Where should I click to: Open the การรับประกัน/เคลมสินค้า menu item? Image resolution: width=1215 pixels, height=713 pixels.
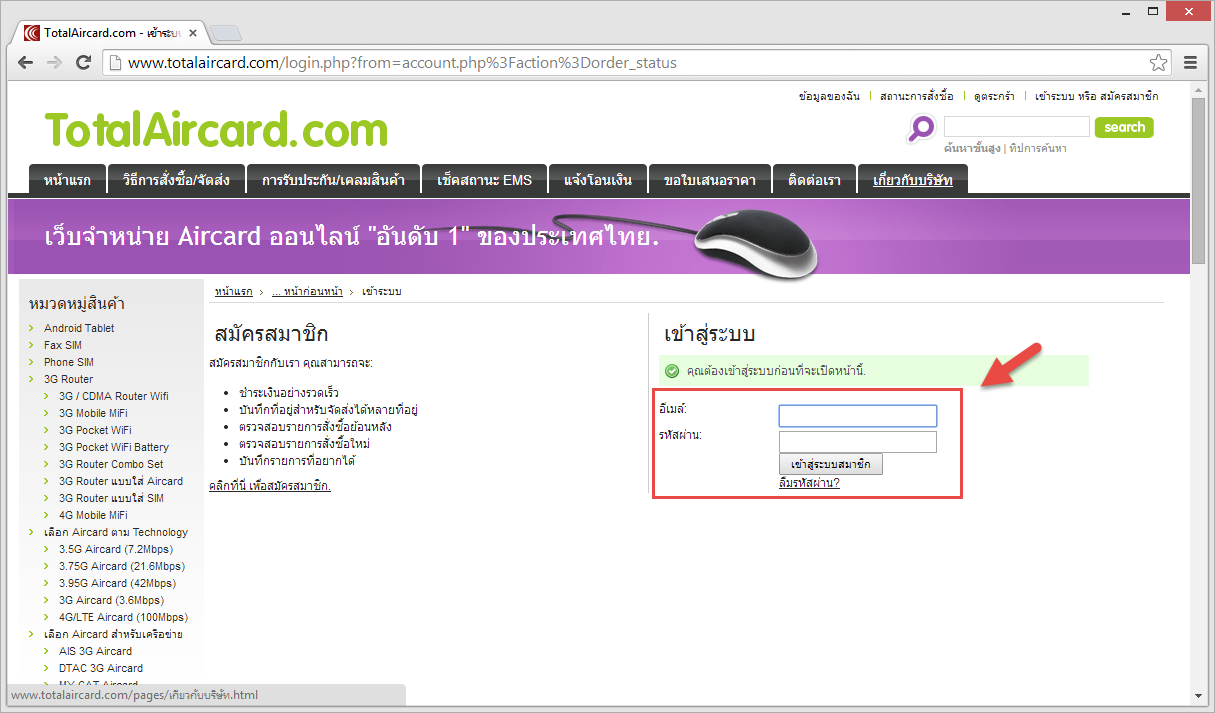tap(333, 180)
